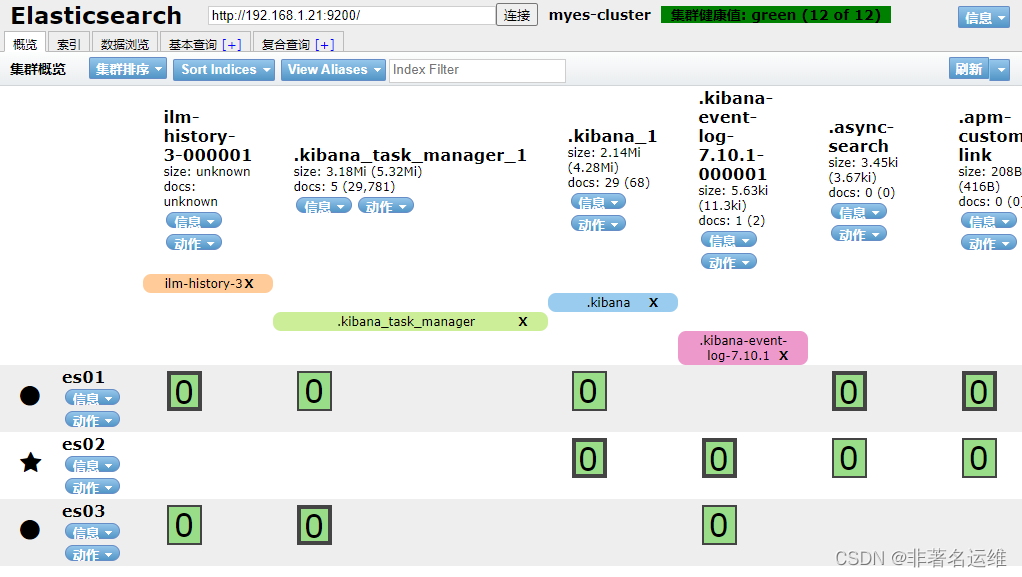
Task: Open 信息 menu for .kibana-event-log index
Action: (x=729, y=240)
